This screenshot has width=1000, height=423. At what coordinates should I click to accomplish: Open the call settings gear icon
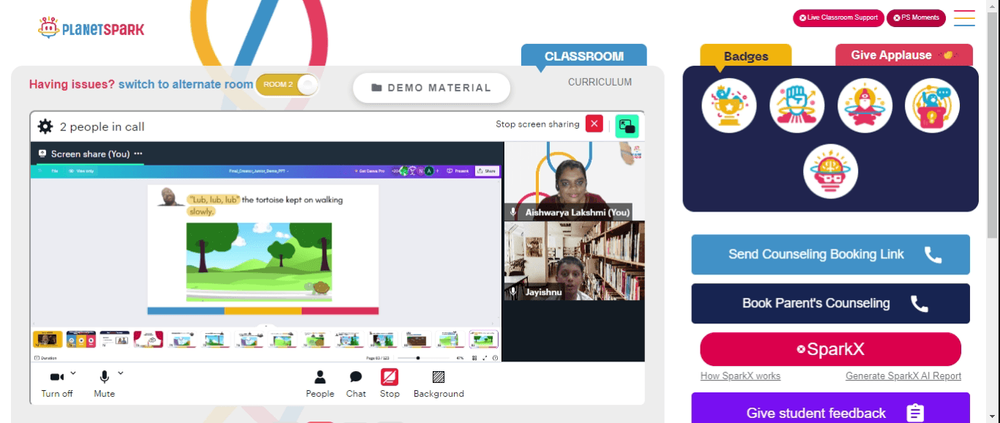(45, 126)
